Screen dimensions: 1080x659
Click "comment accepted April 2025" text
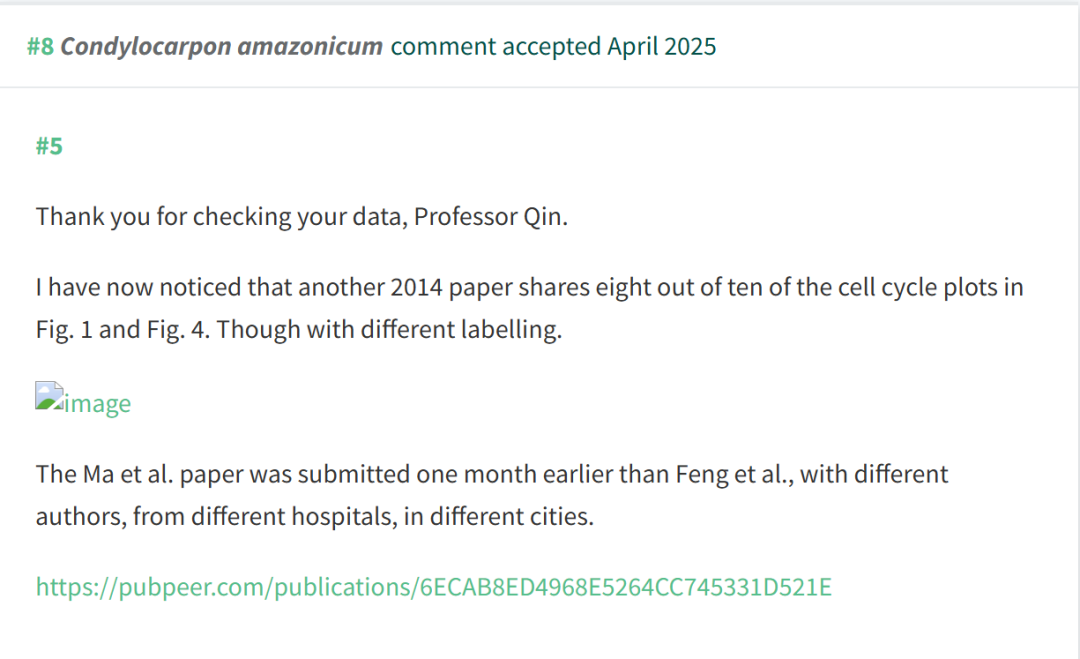click(x=553, y=46)
